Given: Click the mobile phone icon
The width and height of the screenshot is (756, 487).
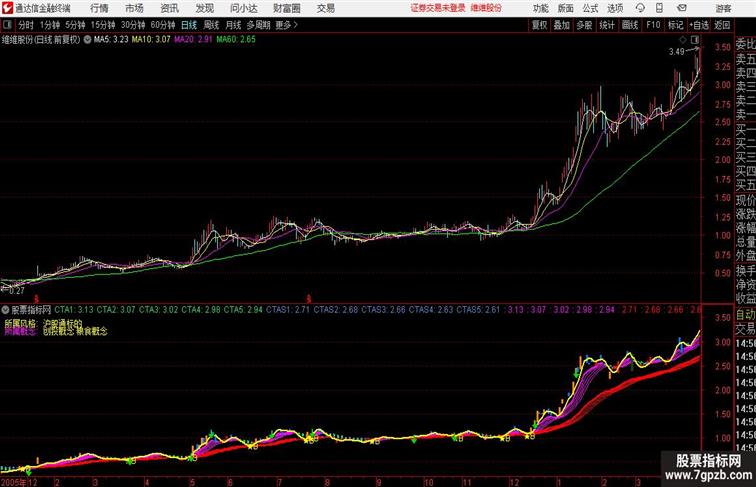Looking at the screenshot, I should pos(660,8).
